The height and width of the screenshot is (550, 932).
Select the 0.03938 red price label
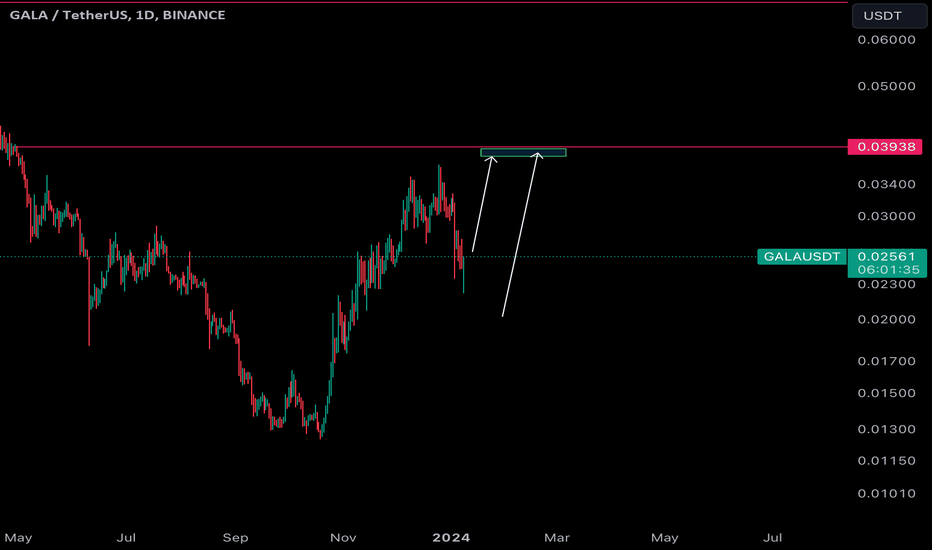click(x=885, y=147)
